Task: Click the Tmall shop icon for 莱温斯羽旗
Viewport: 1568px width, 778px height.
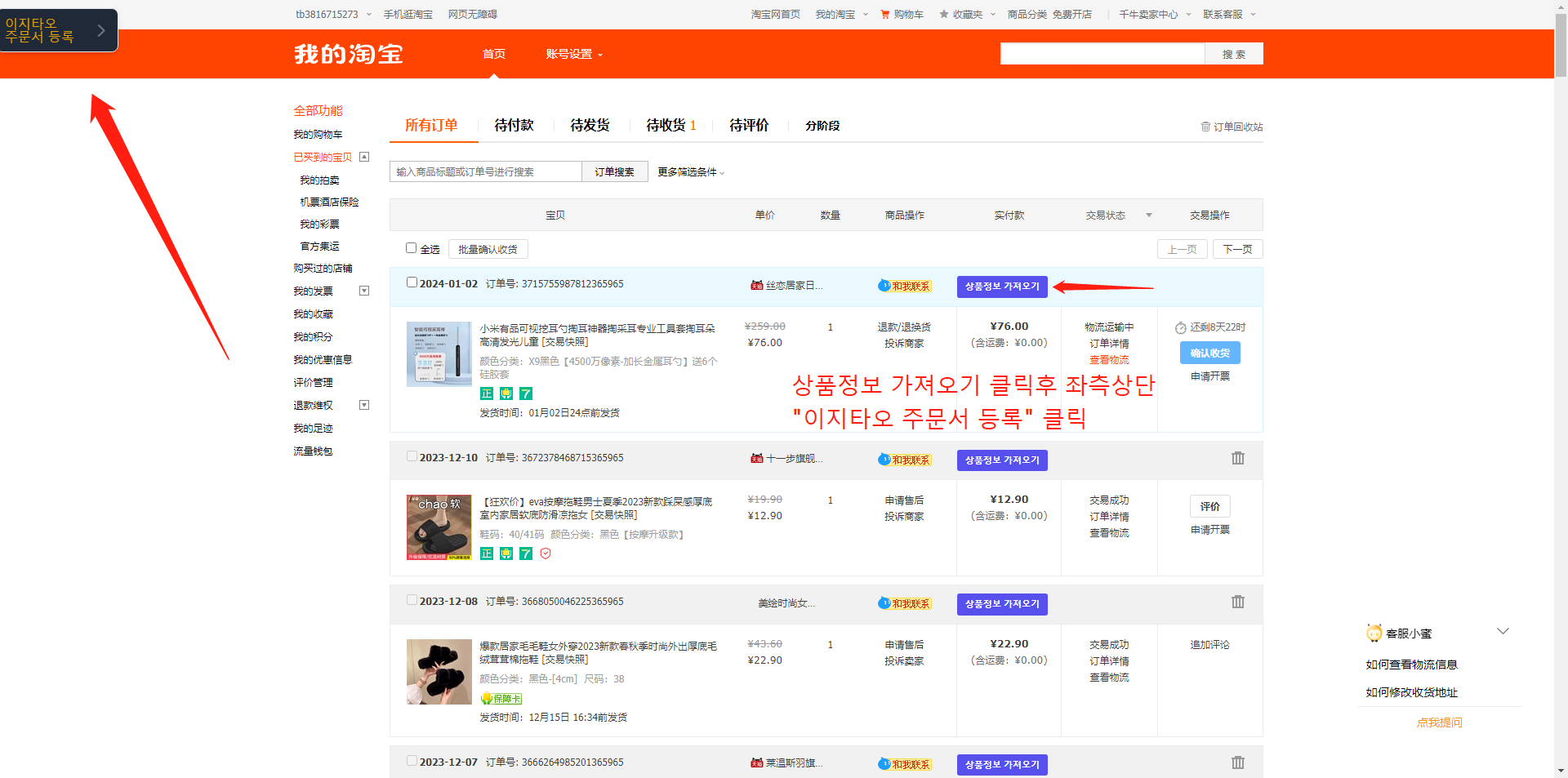Action: 756,762
